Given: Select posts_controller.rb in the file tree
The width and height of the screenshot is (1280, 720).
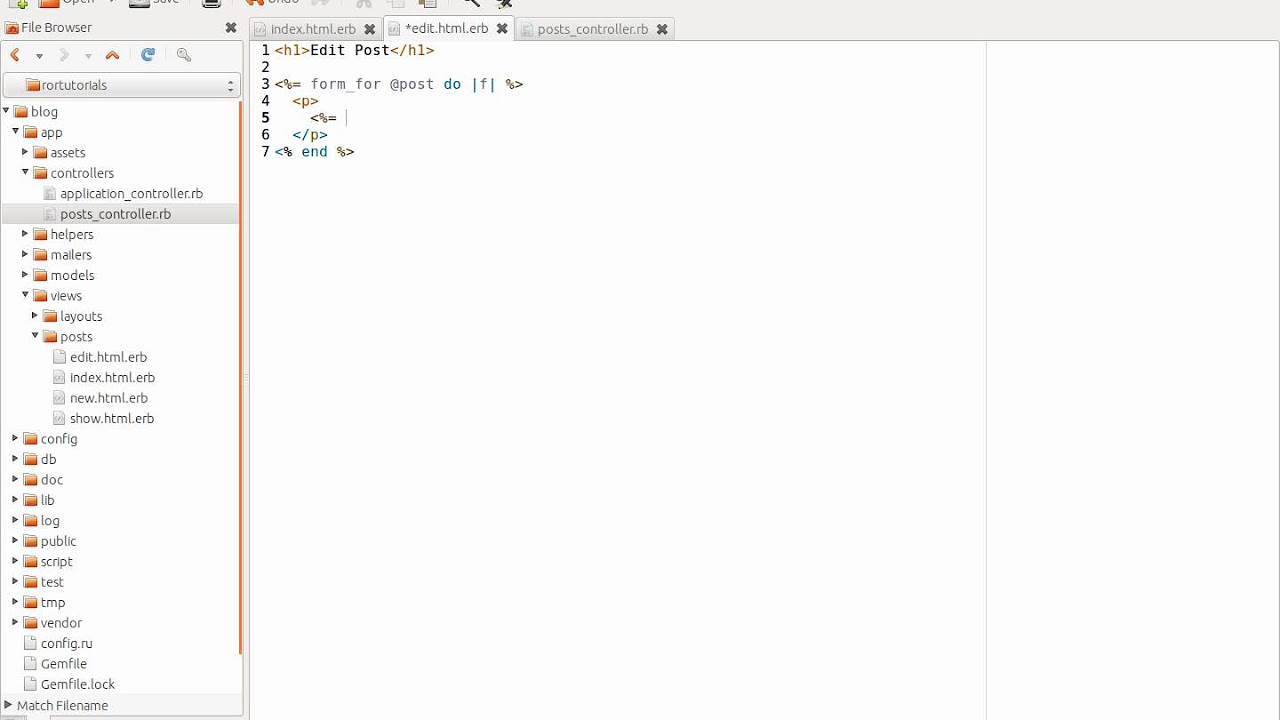Looking at the screenshot, I should point(115,214).
